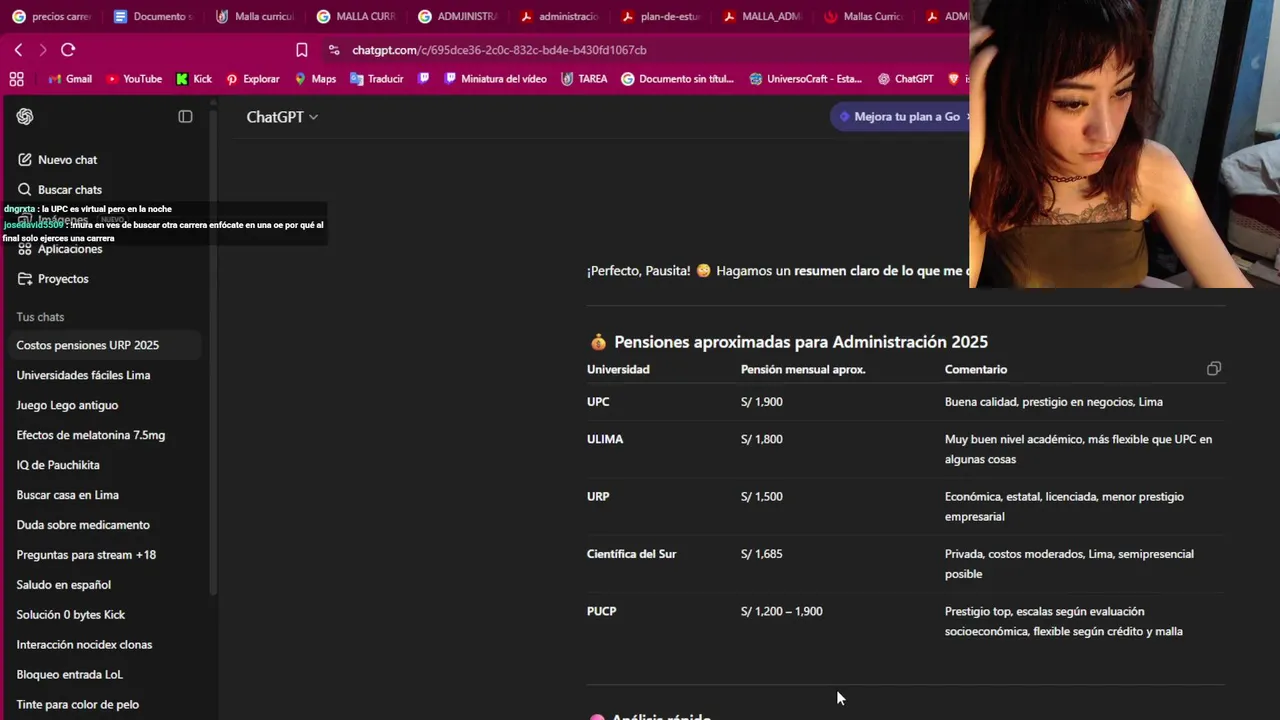View site information icon beside URL
The height and width of the screenshot is (720, 1280).
coord(334,50)
